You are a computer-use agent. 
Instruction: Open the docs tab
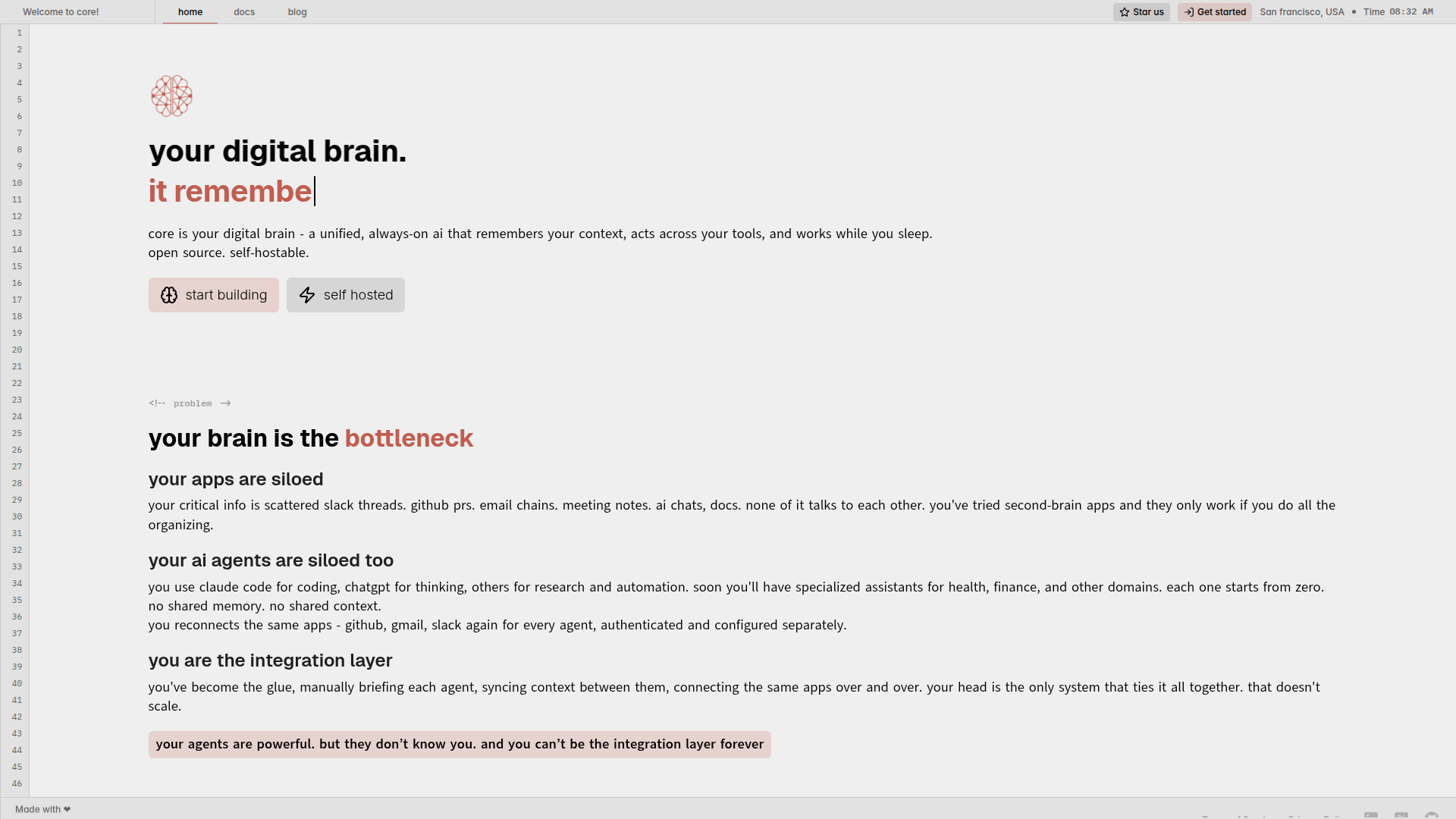(244, 12)
